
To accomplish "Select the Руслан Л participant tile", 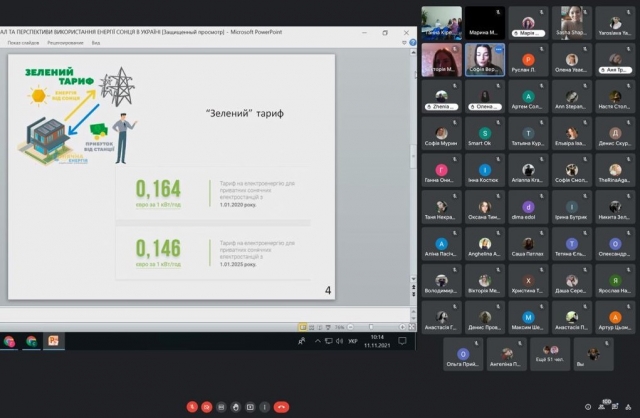I will coord(528,60).
